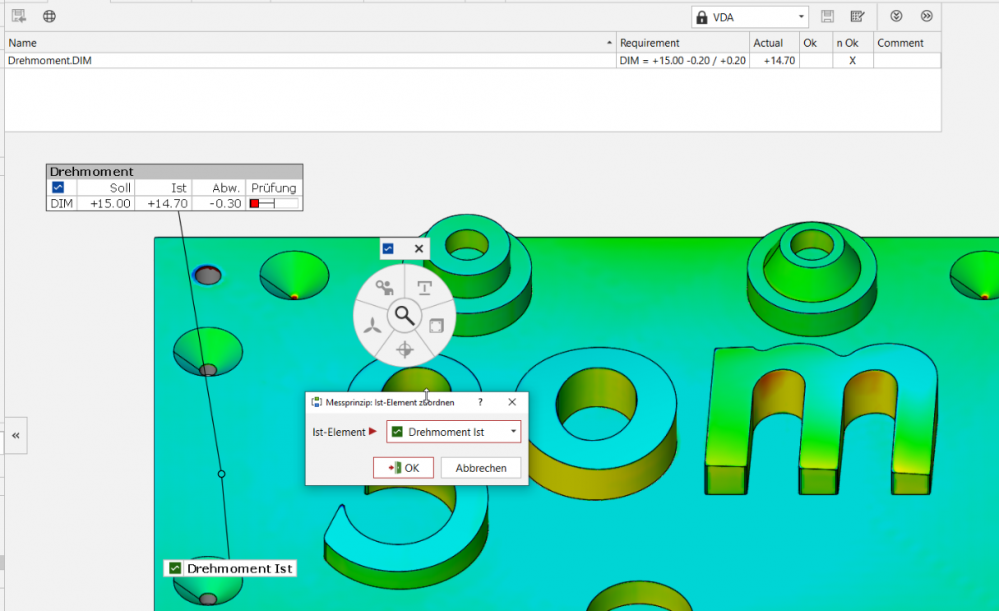Open the Ist-Element Drehmoment Ist dropdown
Image resolution: width=999 pixels, height=611 pixels.
[x=453, y=432]
